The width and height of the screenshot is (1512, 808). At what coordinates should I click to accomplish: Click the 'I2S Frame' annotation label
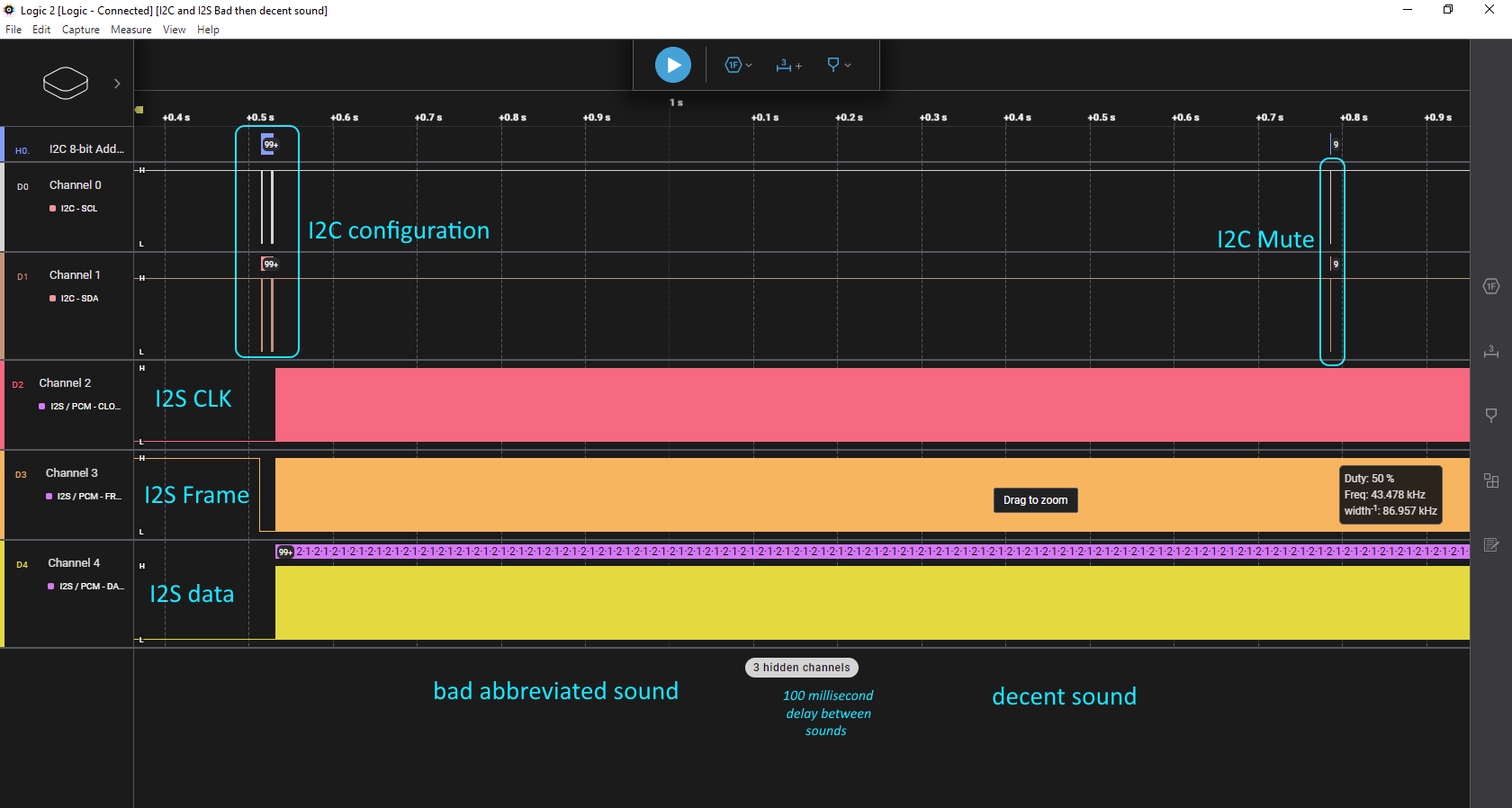[196, 495]
